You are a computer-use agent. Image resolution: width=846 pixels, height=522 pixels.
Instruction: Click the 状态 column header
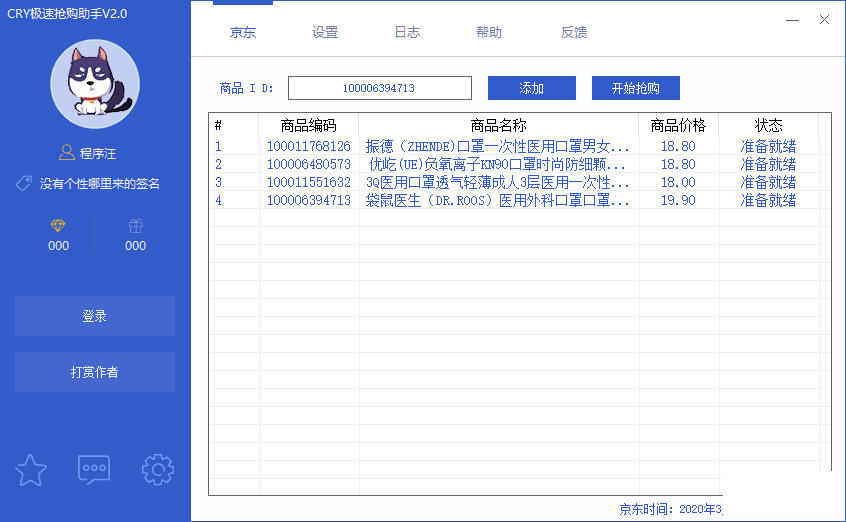pyautogui.click(x=768, y=125)
